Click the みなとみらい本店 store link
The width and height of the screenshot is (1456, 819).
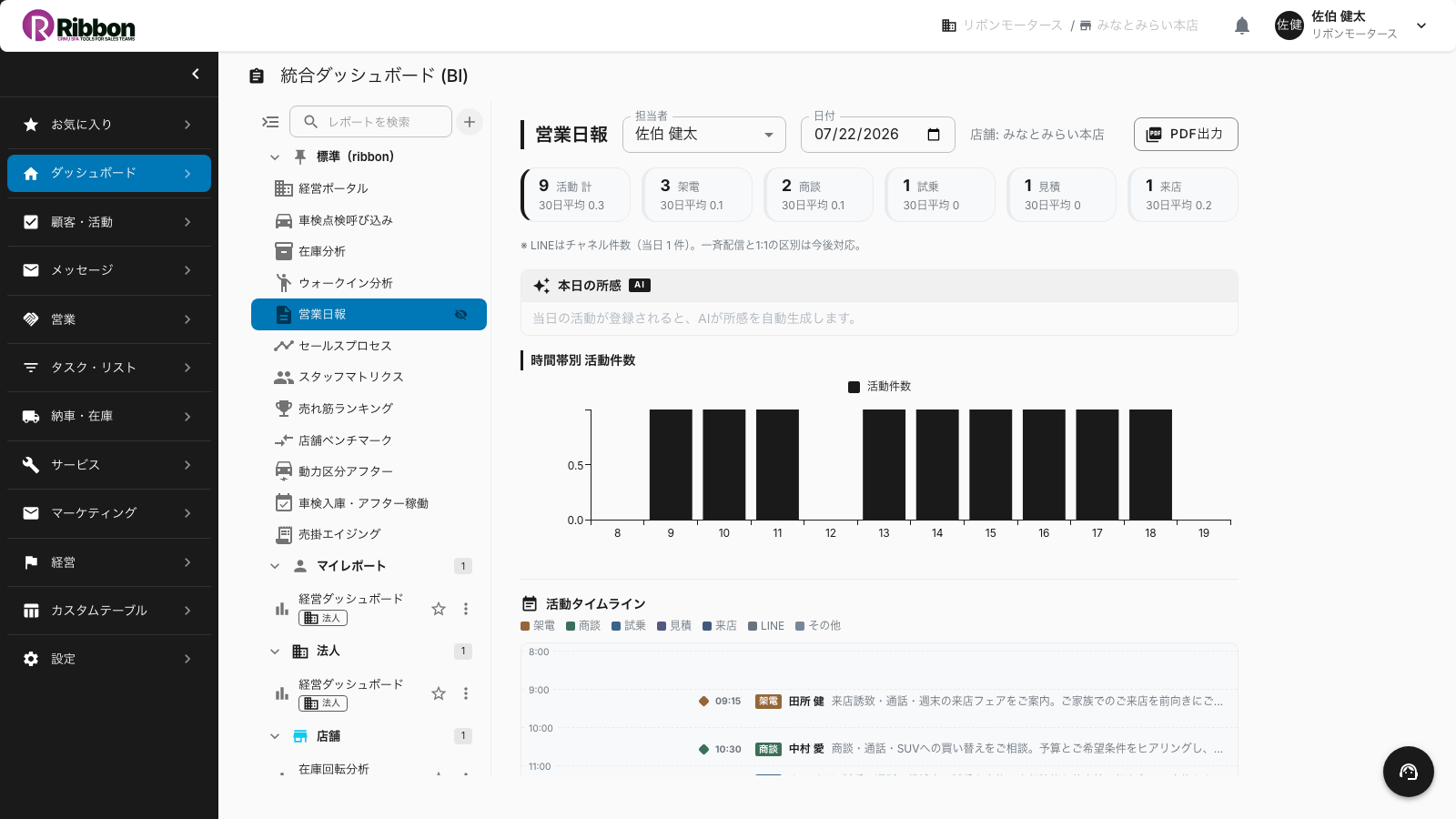click(1139, 25)
